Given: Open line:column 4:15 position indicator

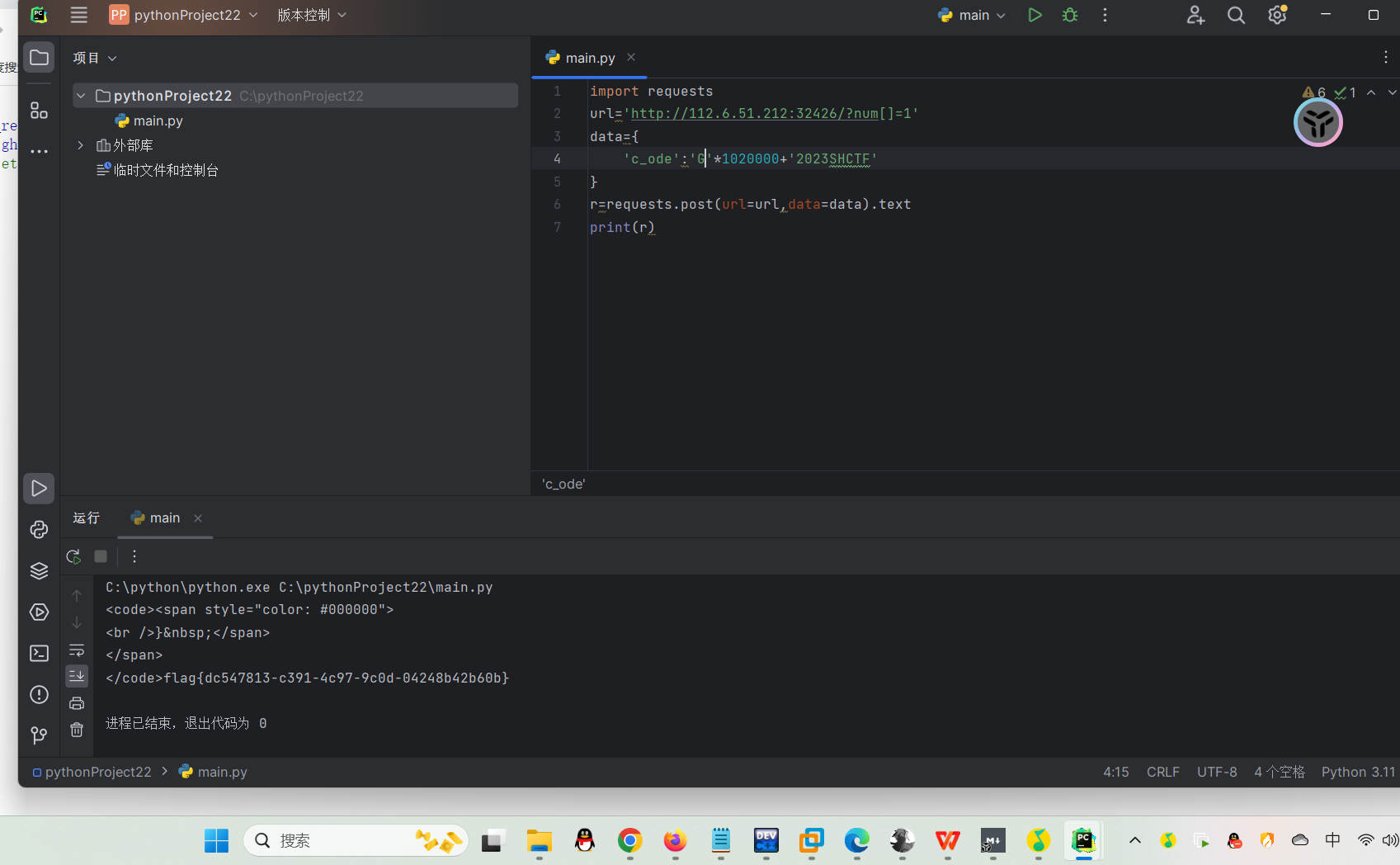Looking at the screenshot, I should [1116, 772].
